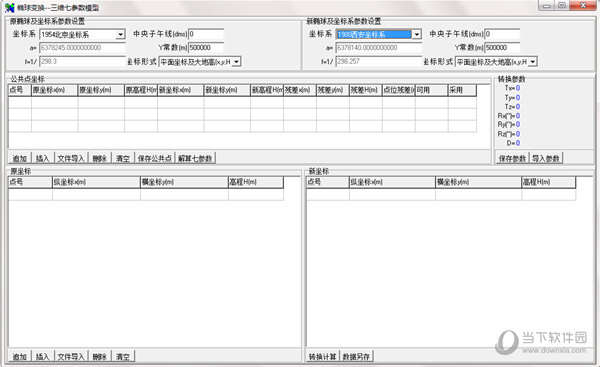This screenshot has height=367, width=600.
Task: Click target 中央子午线(dms) input field
Action: [502, 34]
